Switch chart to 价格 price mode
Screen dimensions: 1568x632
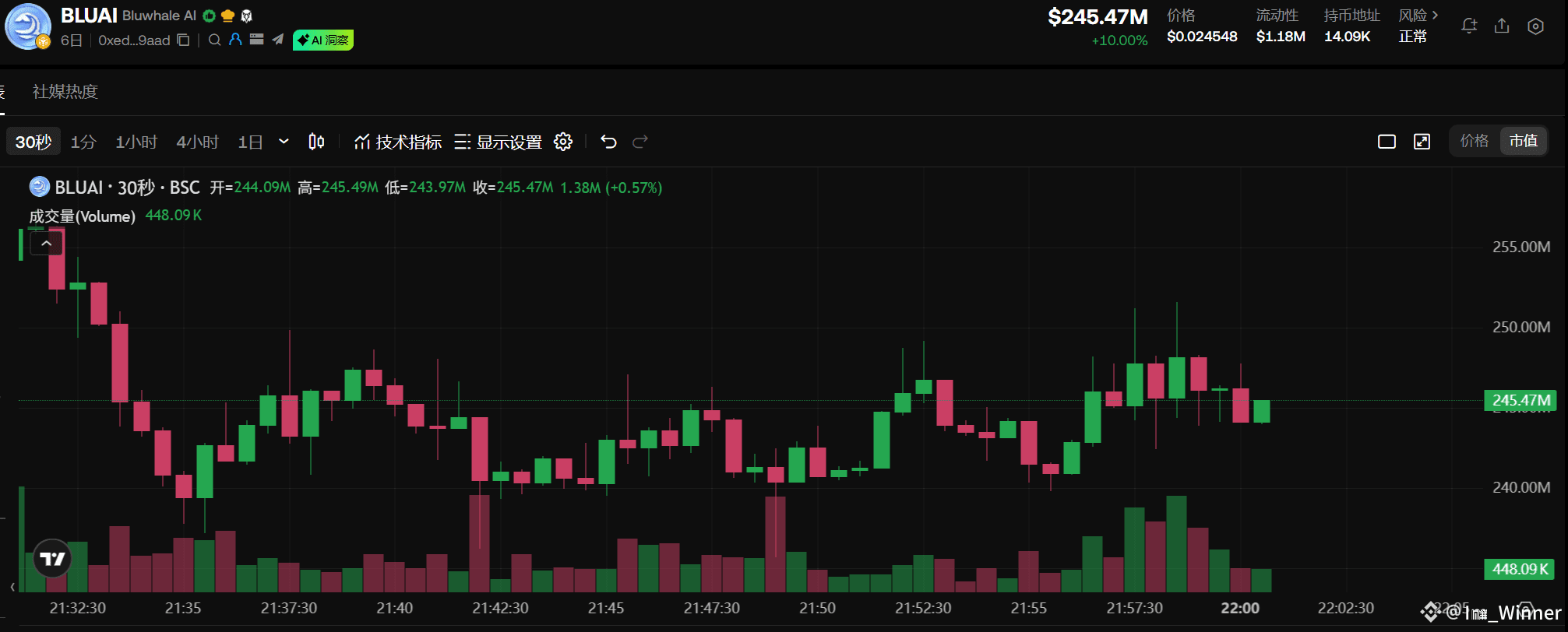click(x=1475, y=141)
